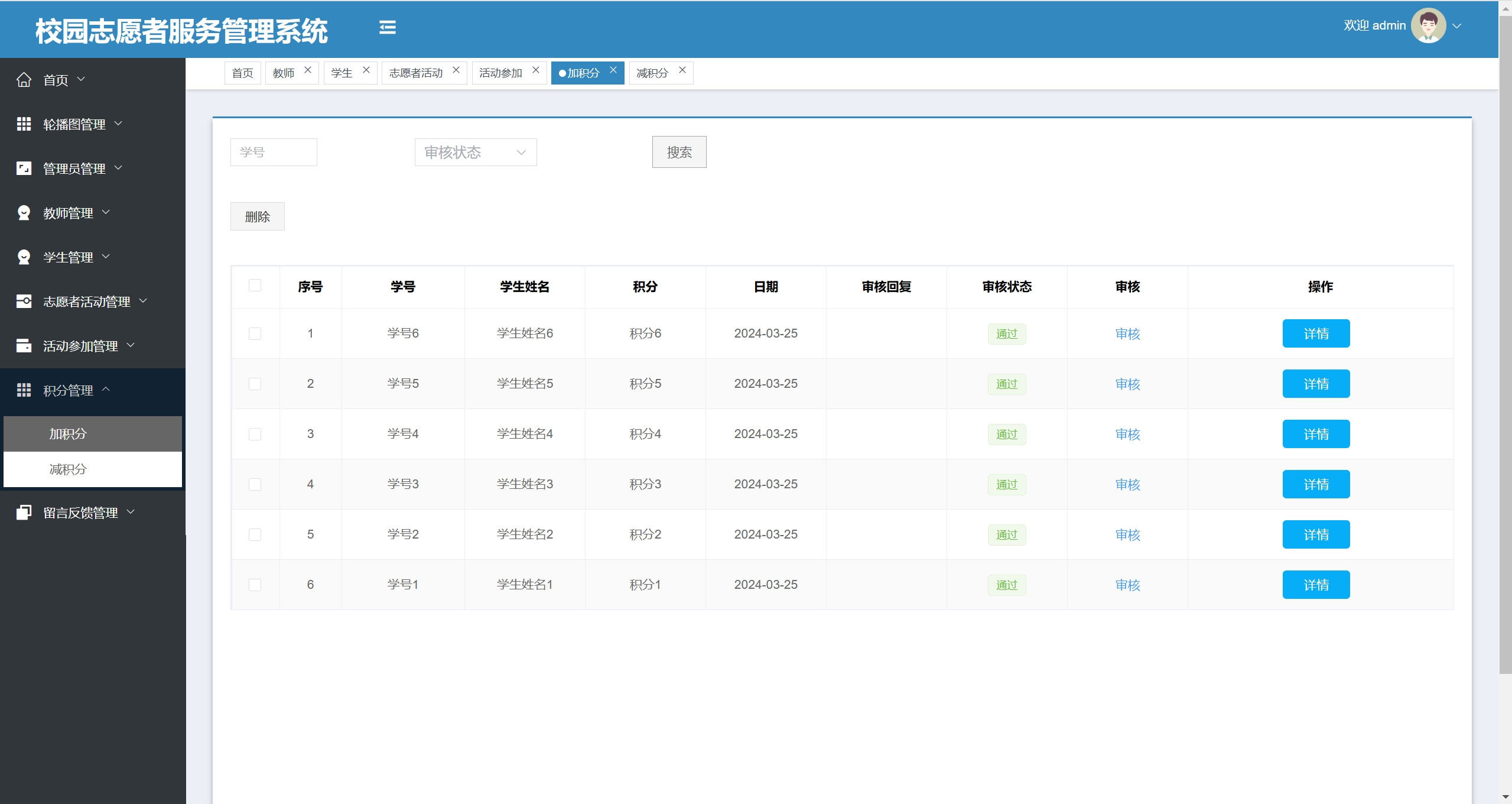Close the 志愿者活动 tab
The image size is (1512, 804).
coord(456,70)
